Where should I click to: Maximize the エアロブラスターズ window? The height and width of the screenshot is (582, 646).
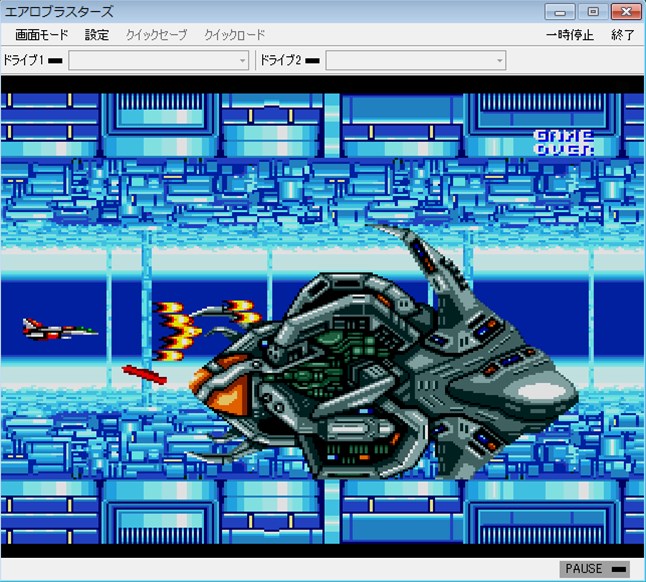[593, 12]
